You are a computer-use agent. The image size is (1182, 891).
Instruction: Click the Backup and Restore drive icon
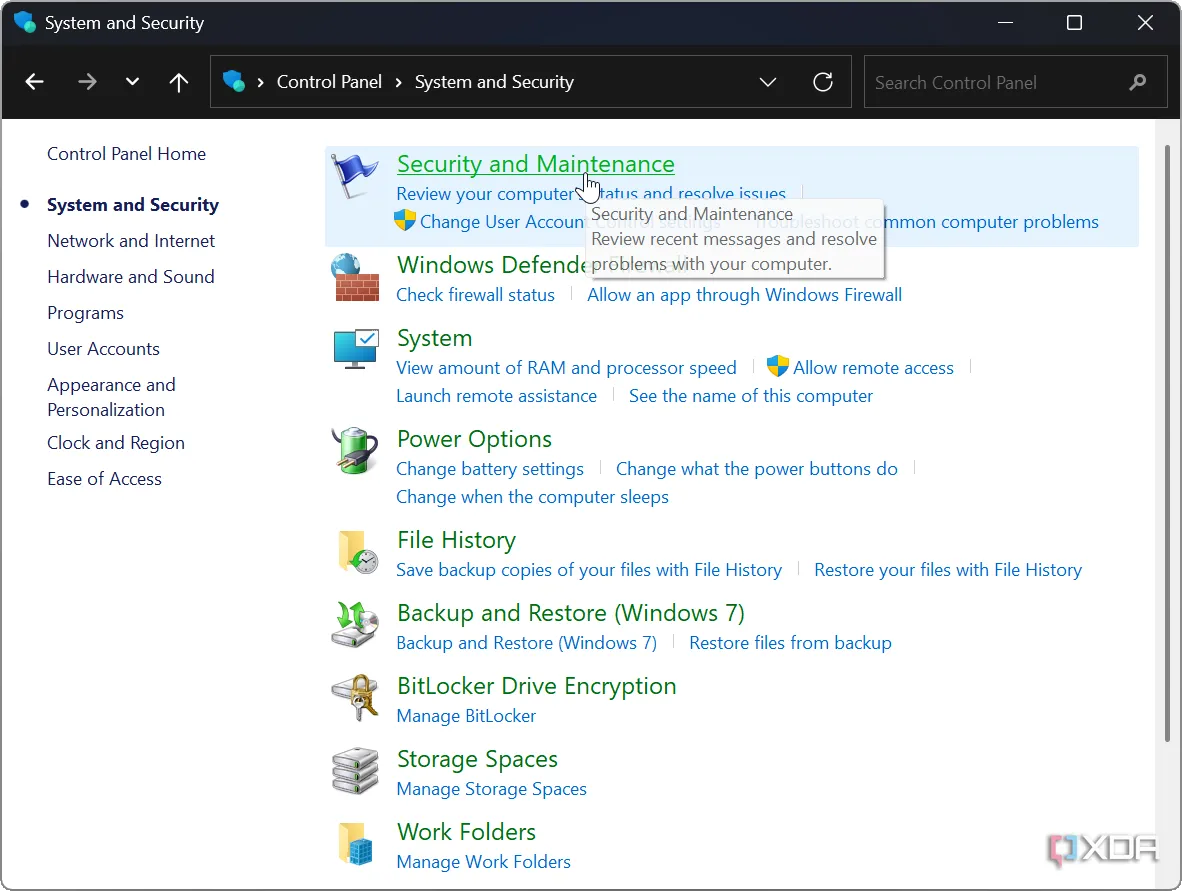pyautogui.click(x=354, y=624)
